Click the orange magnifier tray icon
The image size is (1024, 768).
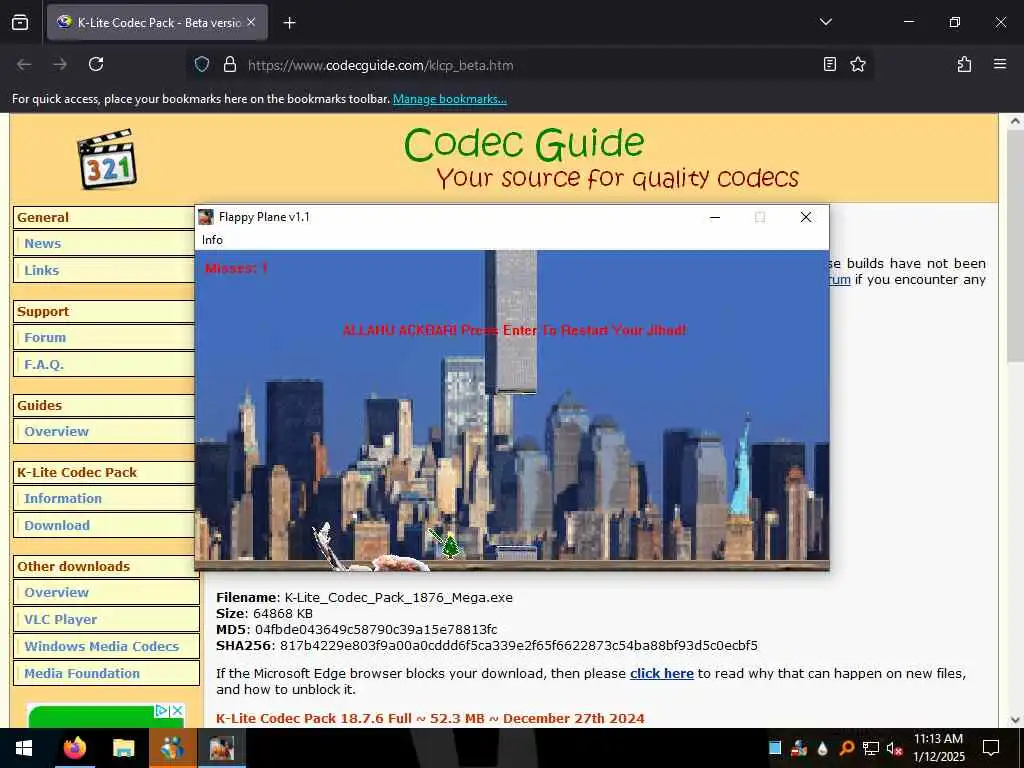click(x=846, y=748)
